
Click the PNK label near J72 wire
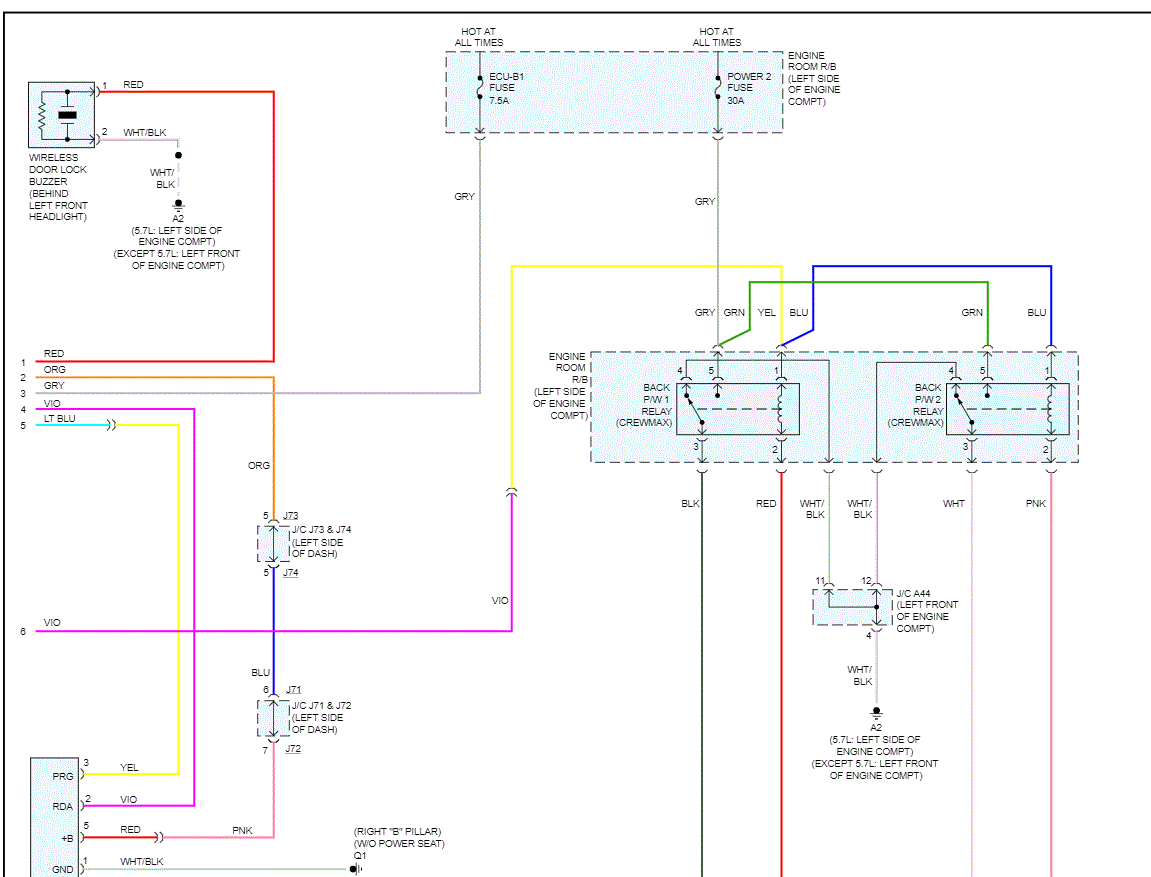pos(242,831)
